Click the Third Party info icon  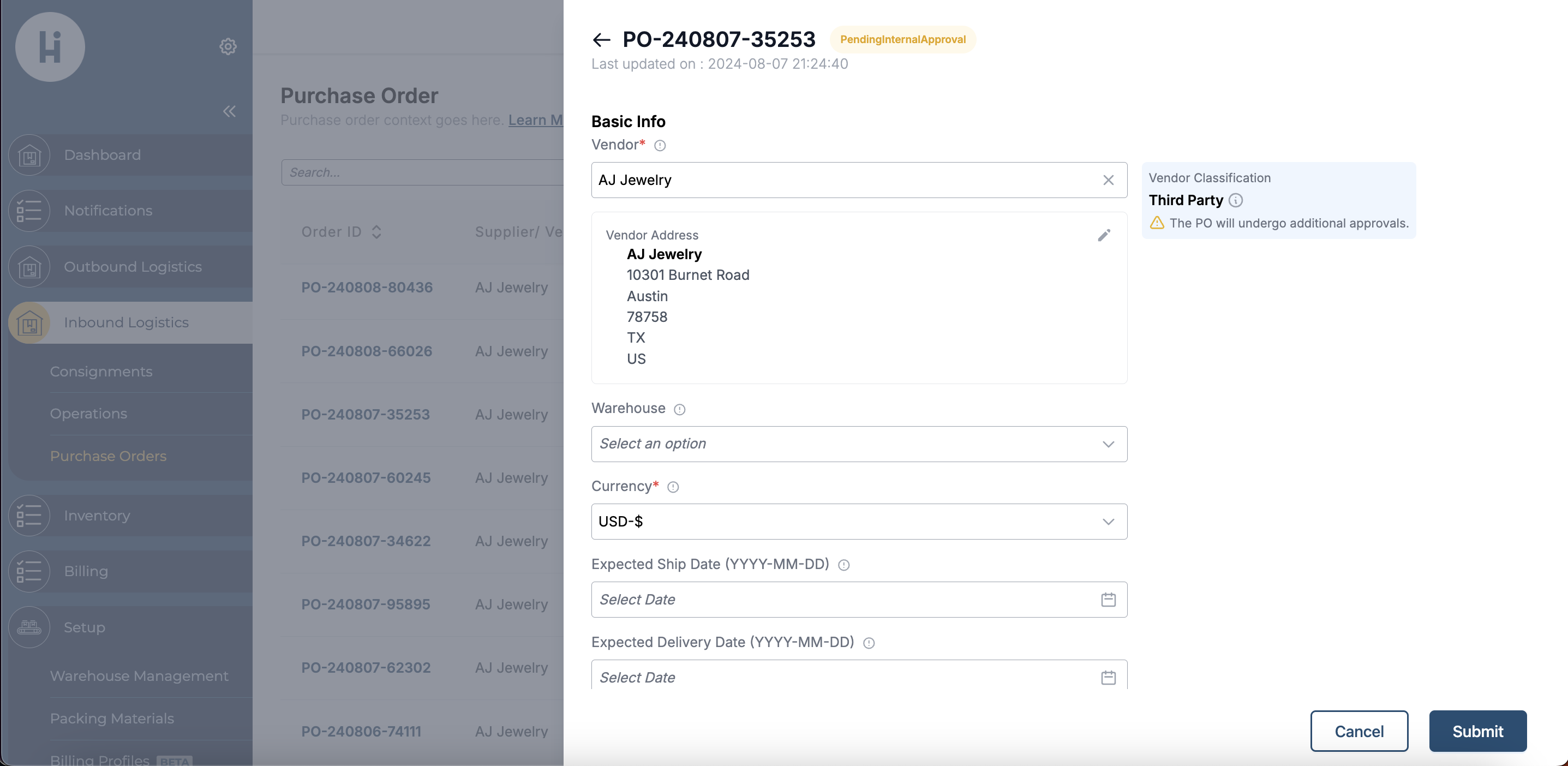click(x=1236, y=200)
